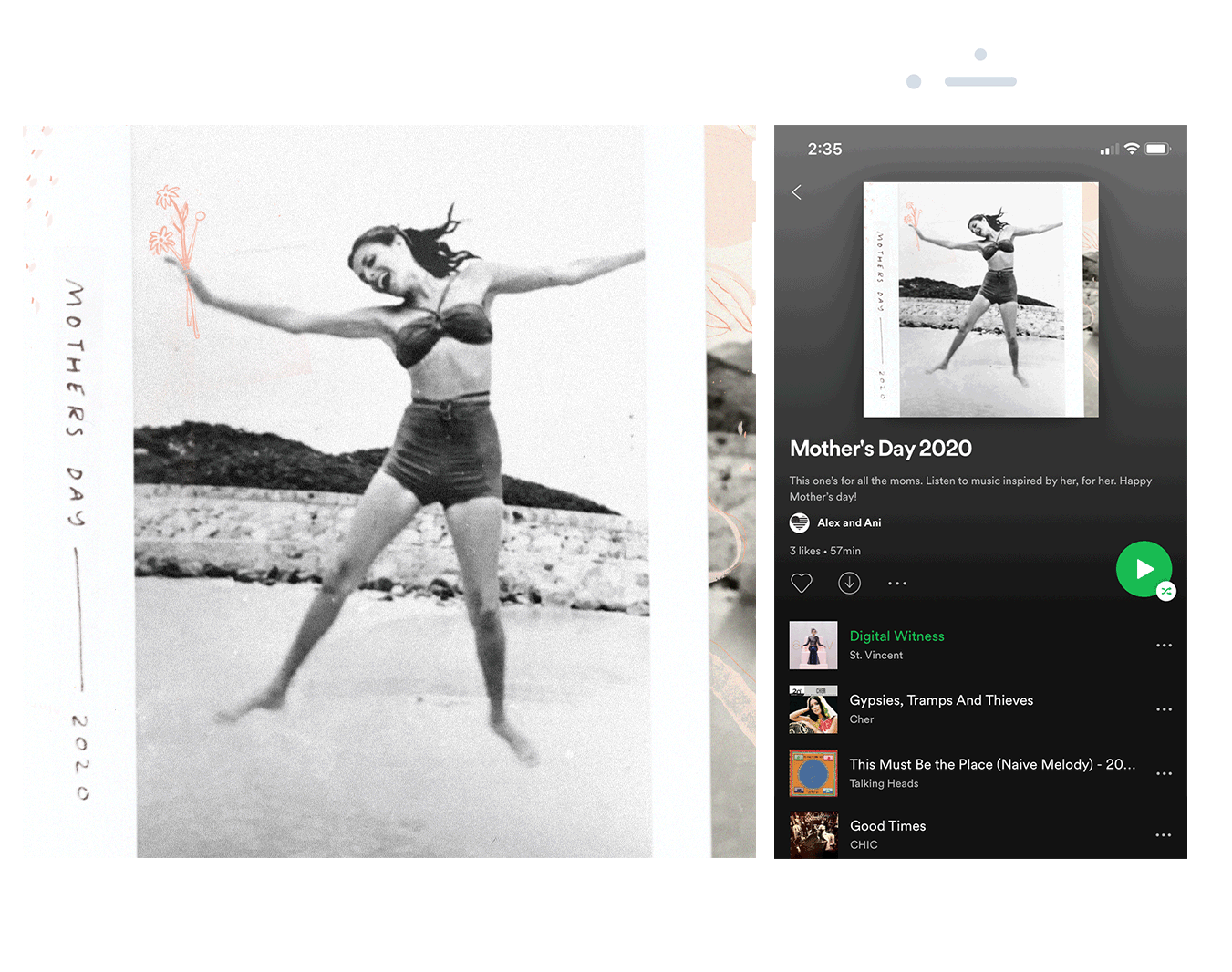Open options for Good Times by CHIC
This screenshot has width=1232, height=972.
[1164, 834]
